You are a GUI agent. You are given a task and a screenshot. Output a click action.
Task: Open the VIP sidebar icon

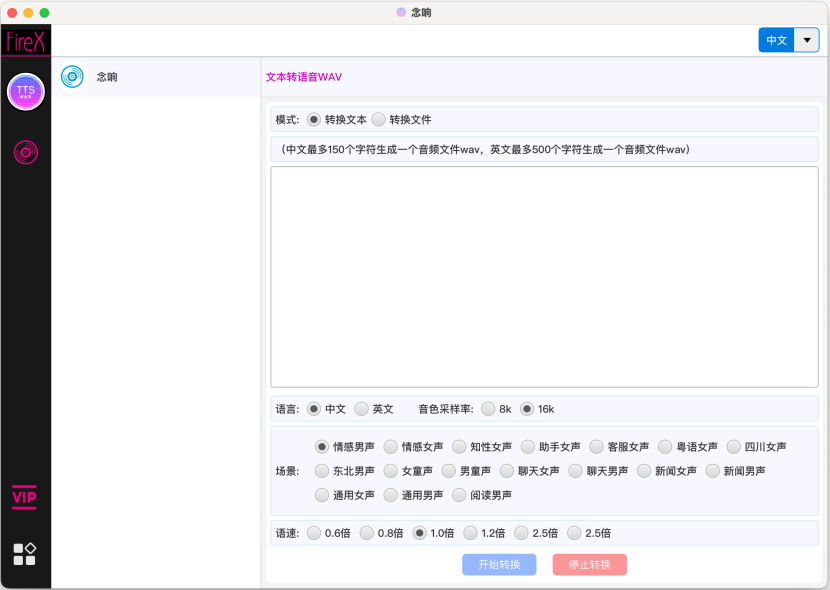click(24, 497)
